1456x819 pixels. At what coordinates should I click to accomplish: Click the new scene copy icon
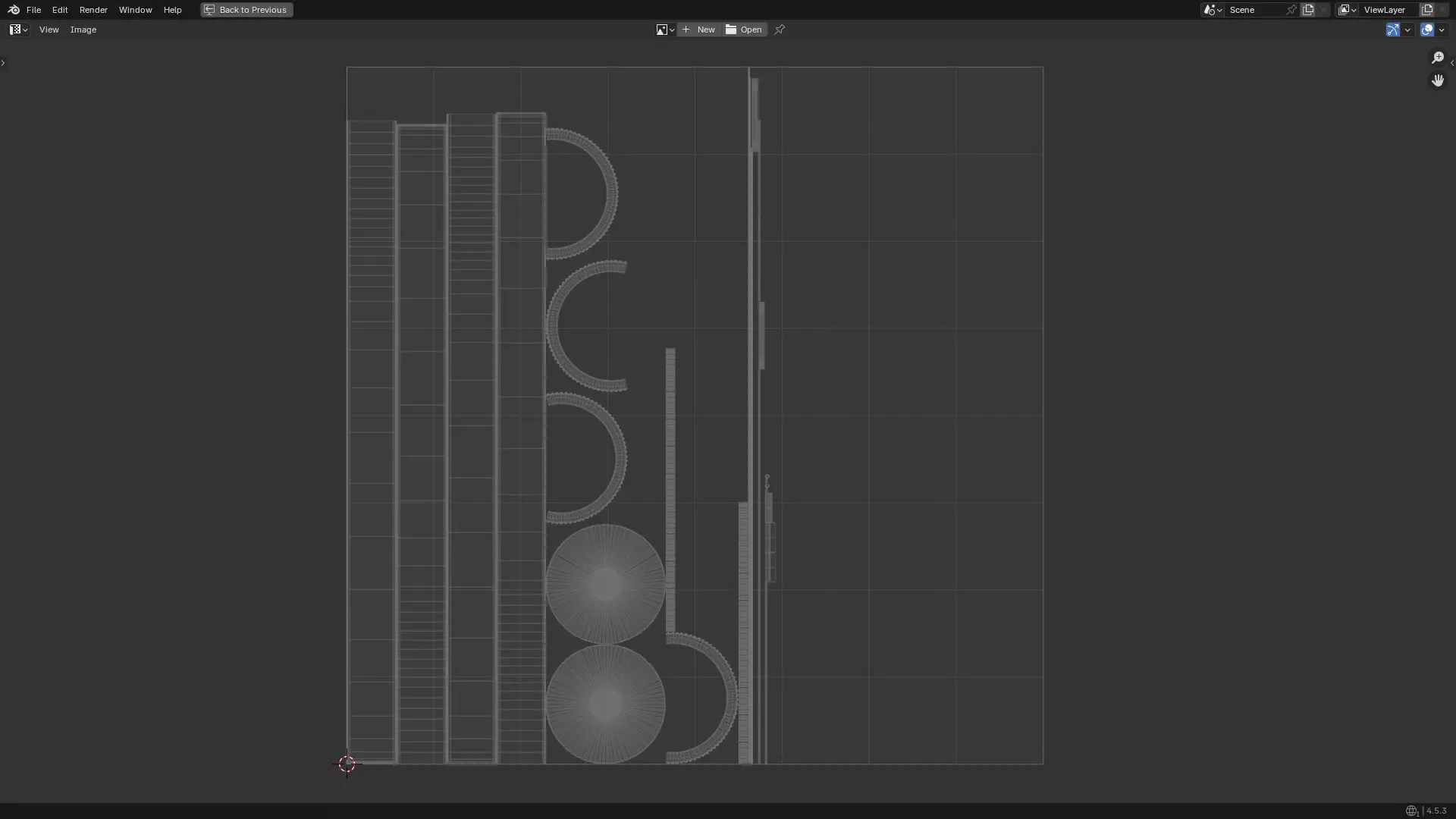tap(1308, 10)
